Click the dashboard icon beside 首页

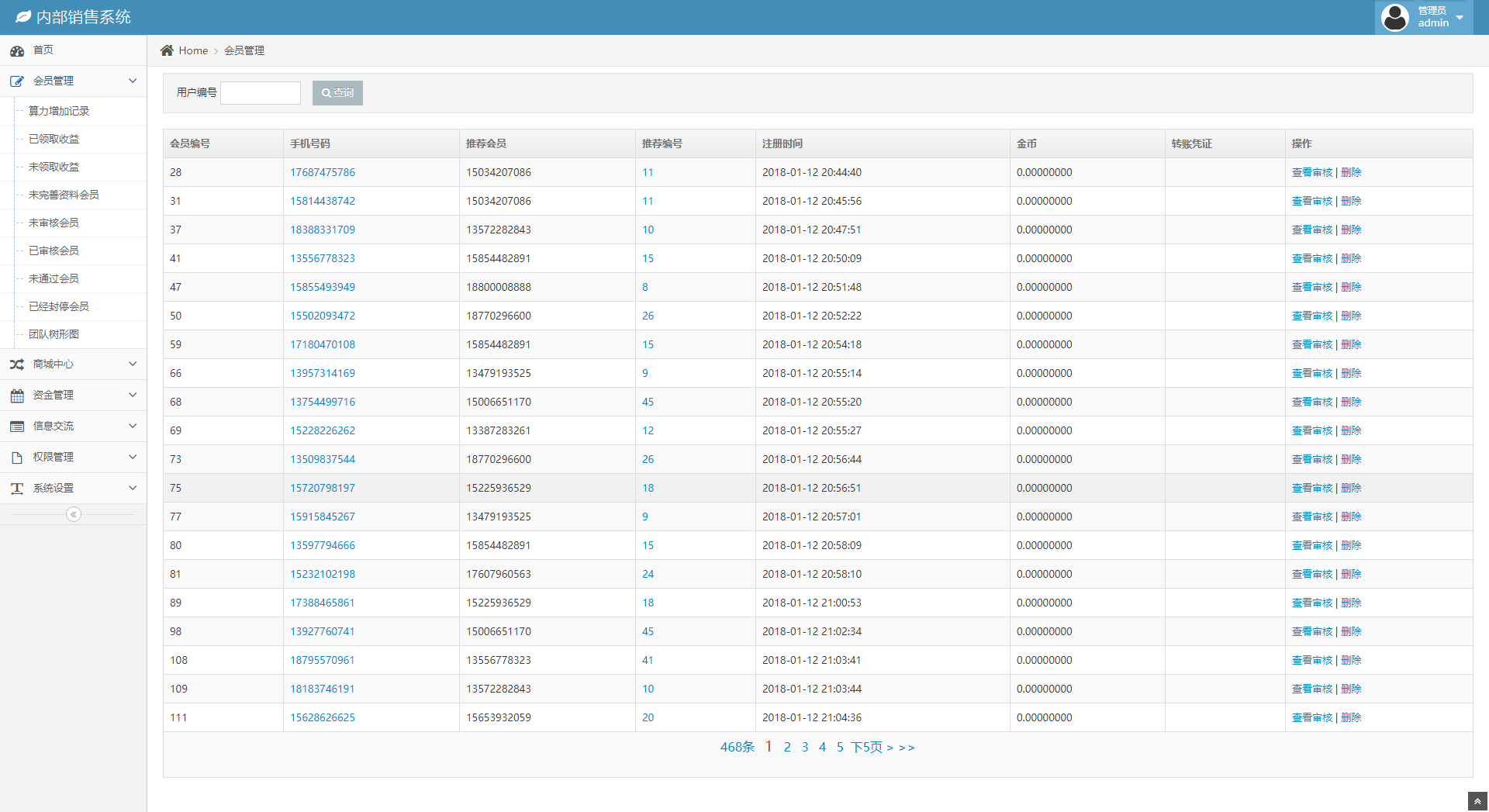[17, 50]
